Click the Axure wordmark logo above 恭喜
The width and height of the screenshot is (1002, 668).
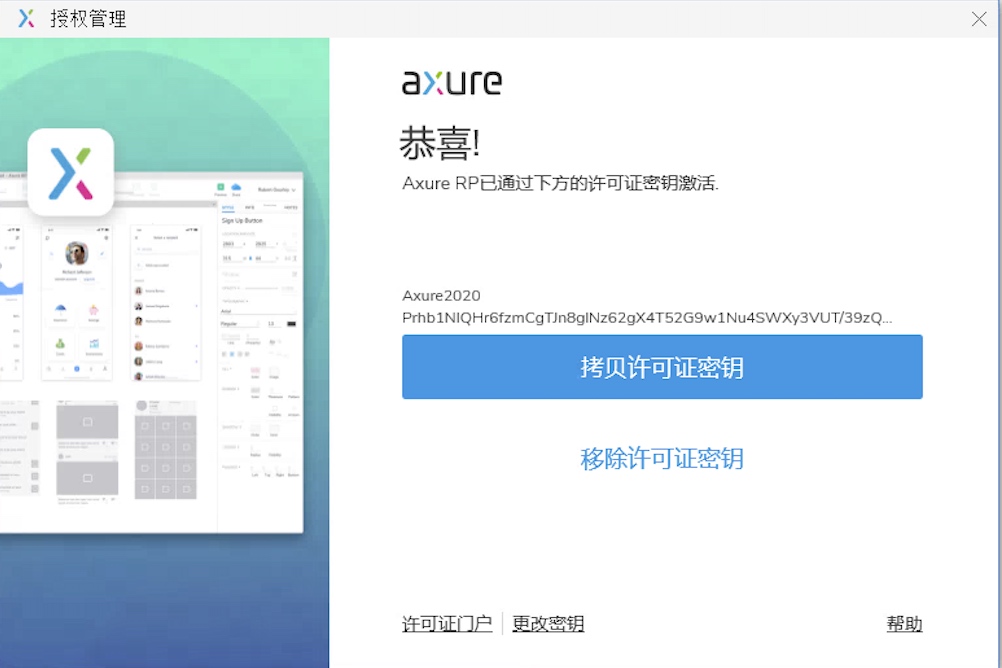[x=452, y=82]
